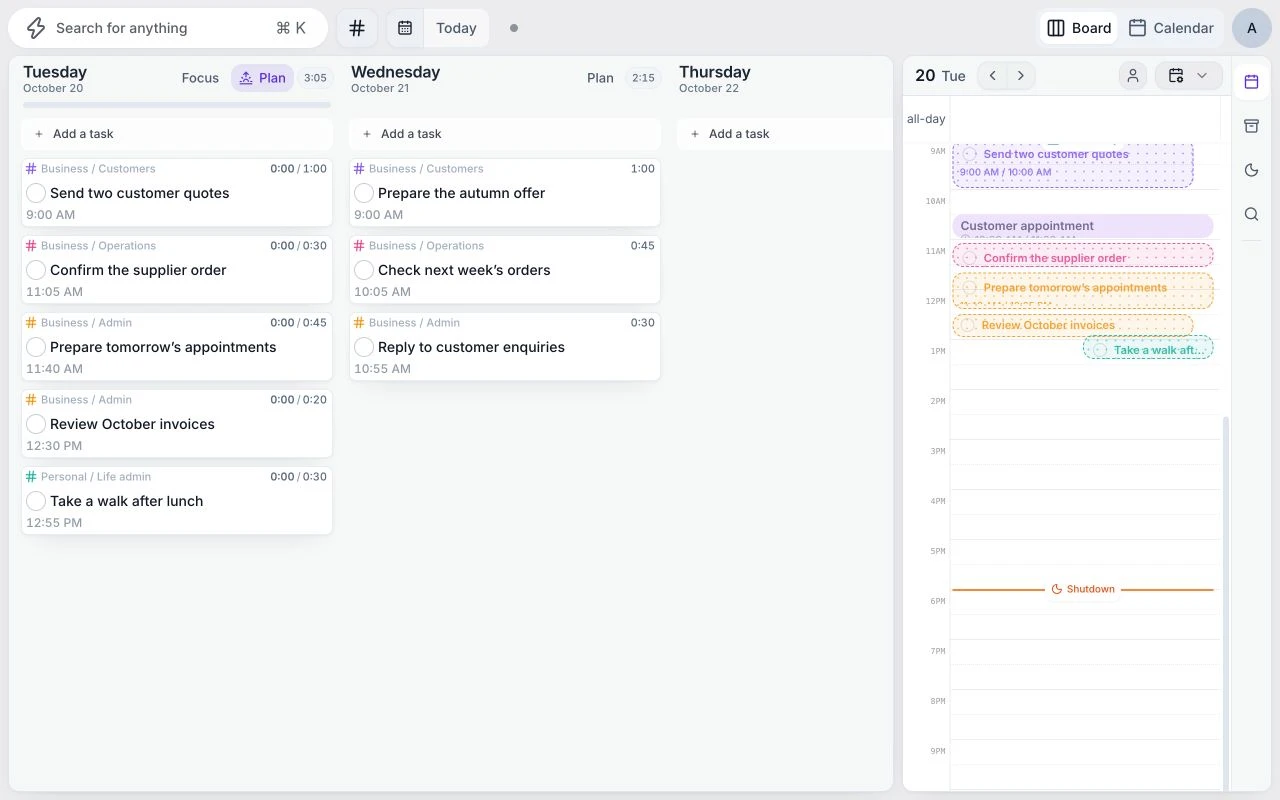This screenshot has height=800, width=1280.
Task: Open the archive box icon in right sidebar
Action: click(1251, 126)
